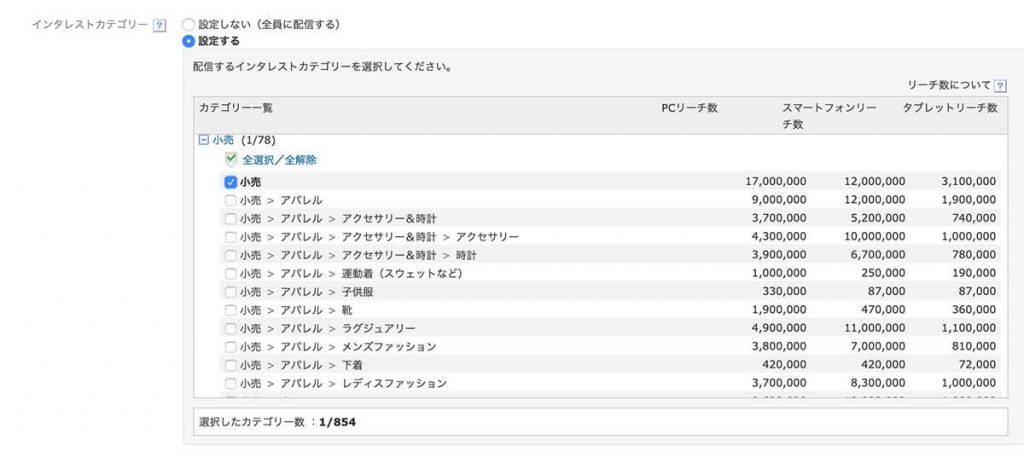Click the 小売 (1/78) tree heading link
1024x457 pixels.
click(x=223, y=140)
